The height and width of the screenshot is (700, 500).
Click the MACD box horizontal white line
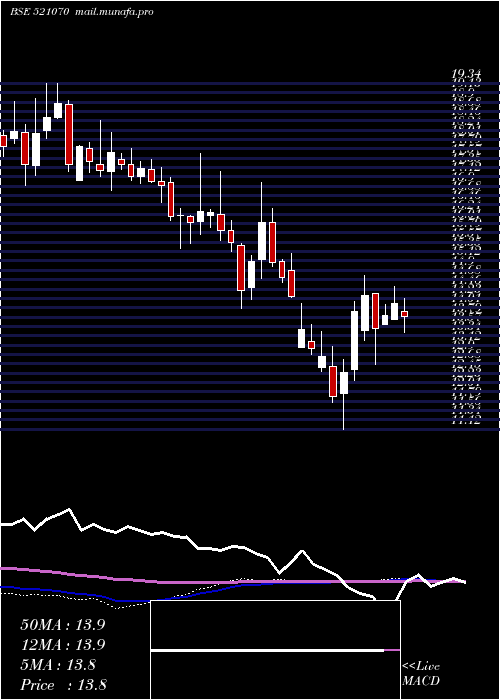267,650
